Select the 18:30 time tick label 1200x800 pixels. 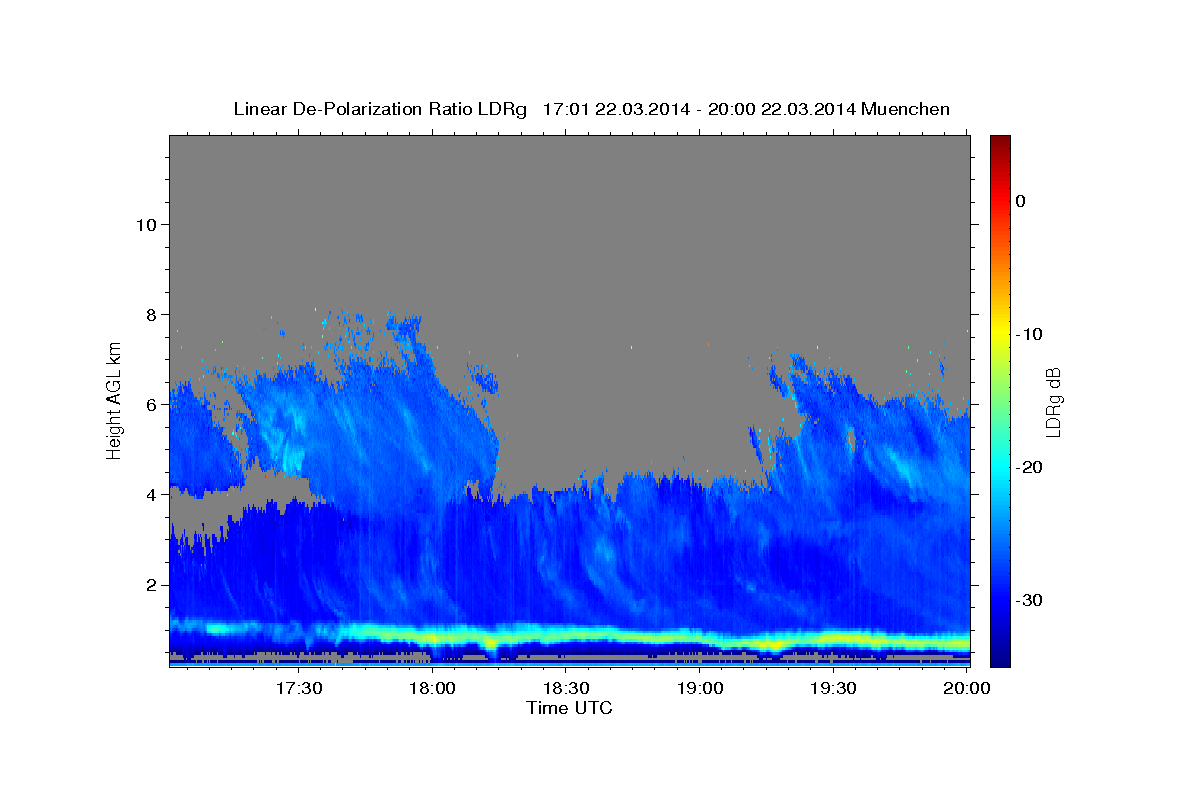565,689
